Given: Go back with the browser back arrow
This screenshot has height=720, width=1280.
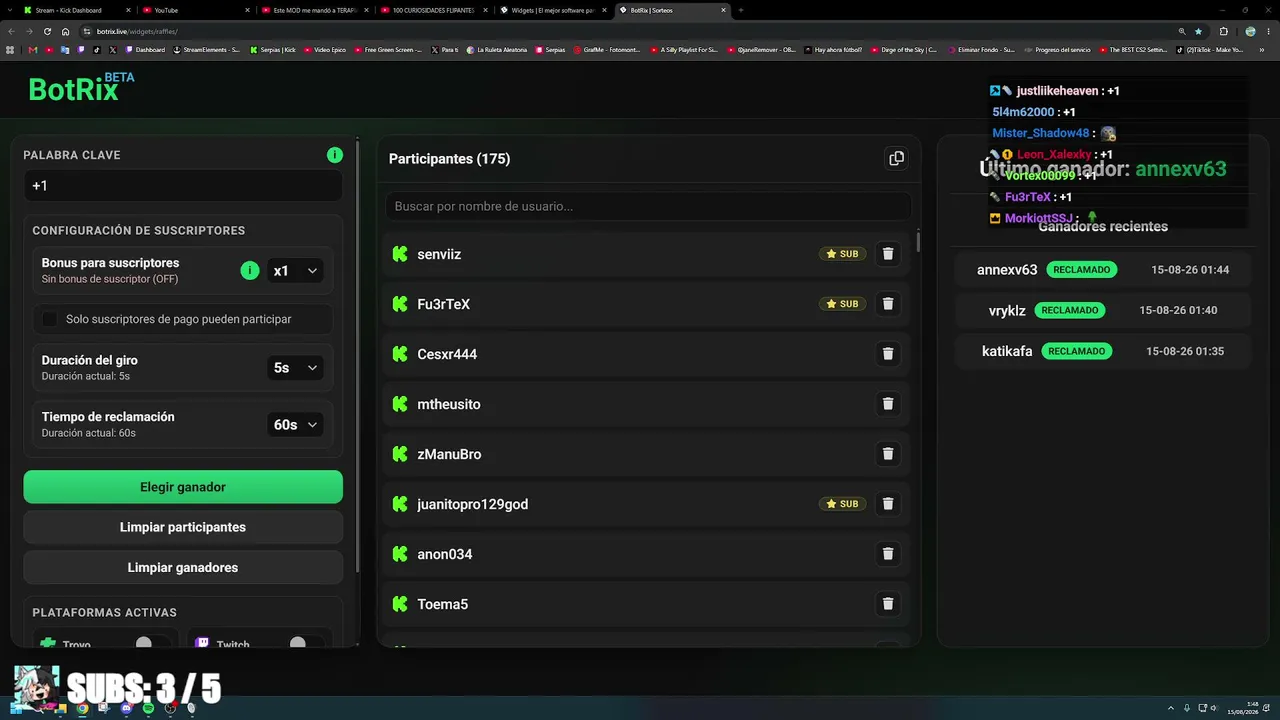Looking at the screenshot, I should tap(11, 31).
